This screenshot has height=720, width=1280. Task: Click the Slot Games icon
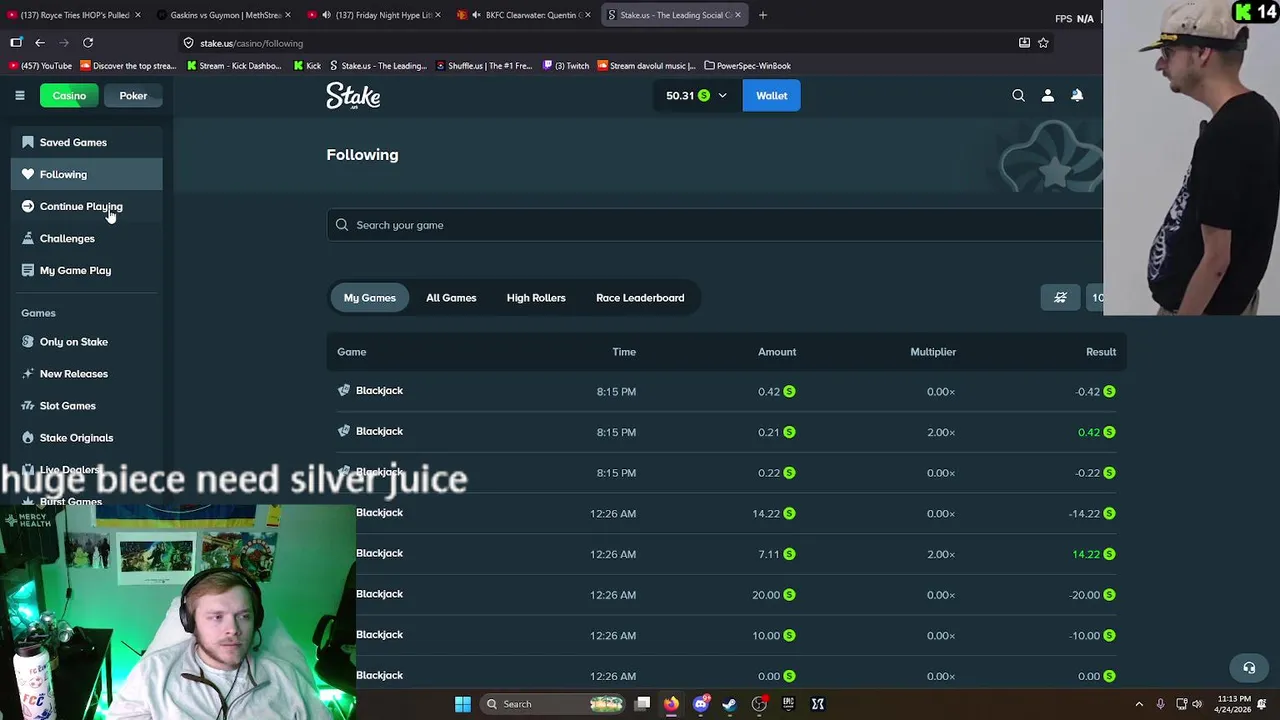(28, 406)
